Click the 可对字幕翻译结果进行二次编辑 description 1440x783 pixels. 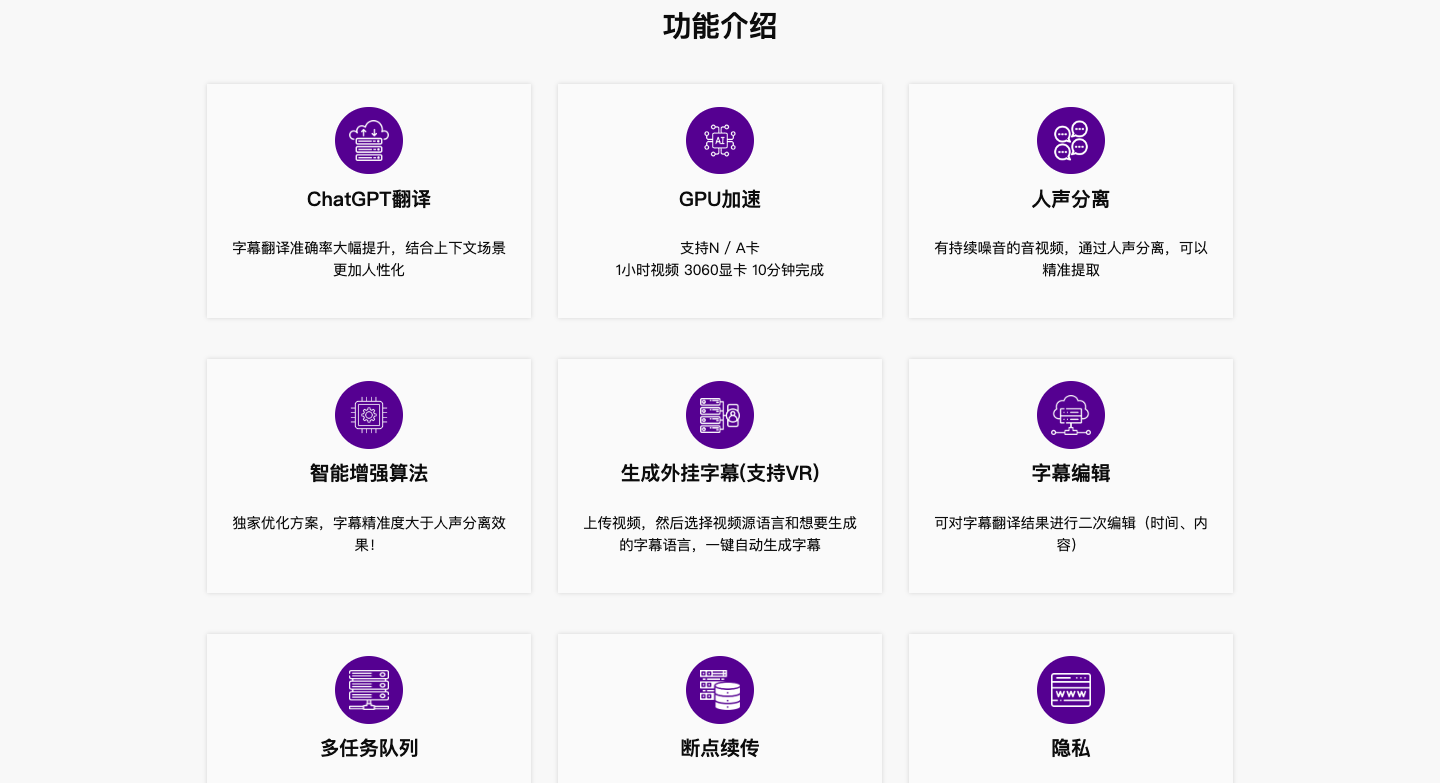pyautogui.click(x=1071, y=534)
